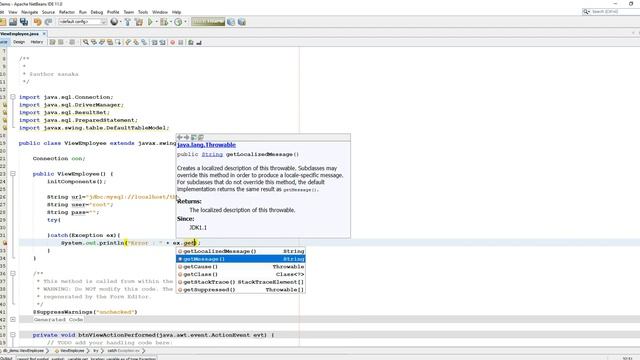Open dropdown arrow next to Run icon
640x360 pixels.
tap(157, 22)
